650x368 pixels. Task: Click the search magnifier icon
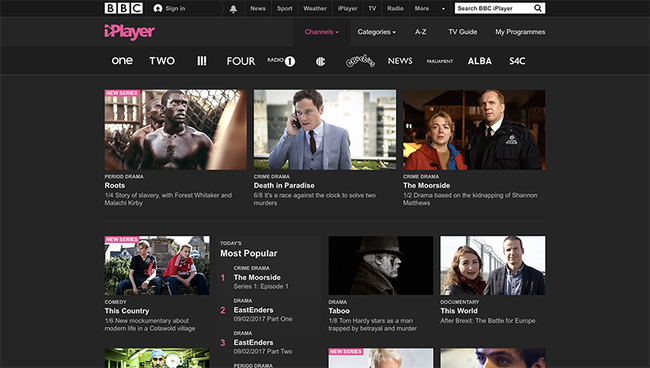pos(538,8)
